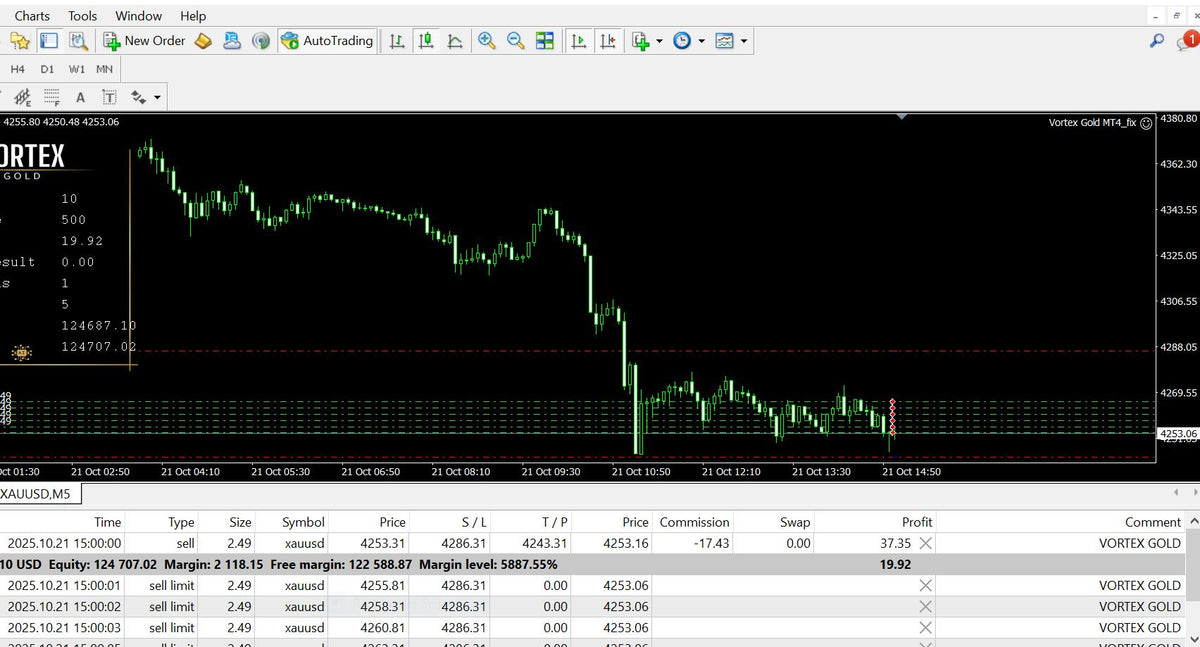Open the periodicity clock dropdown arrow

point(701,42)
